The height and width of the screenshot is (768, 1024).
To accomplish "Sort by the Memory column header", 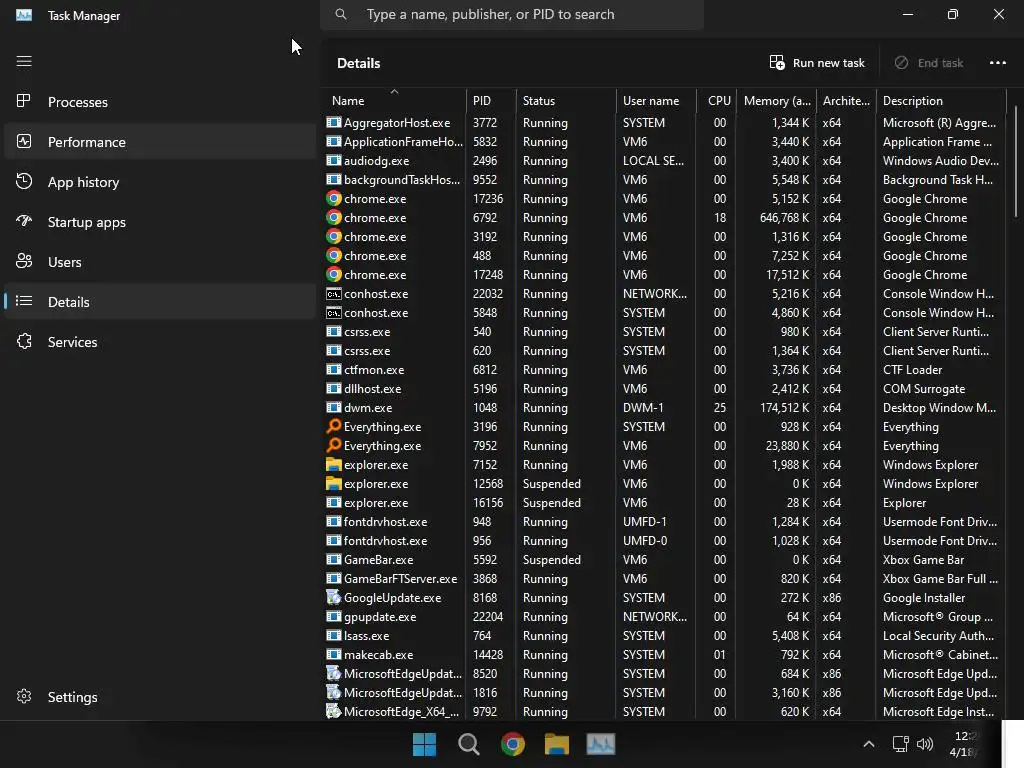I will 776,101.
